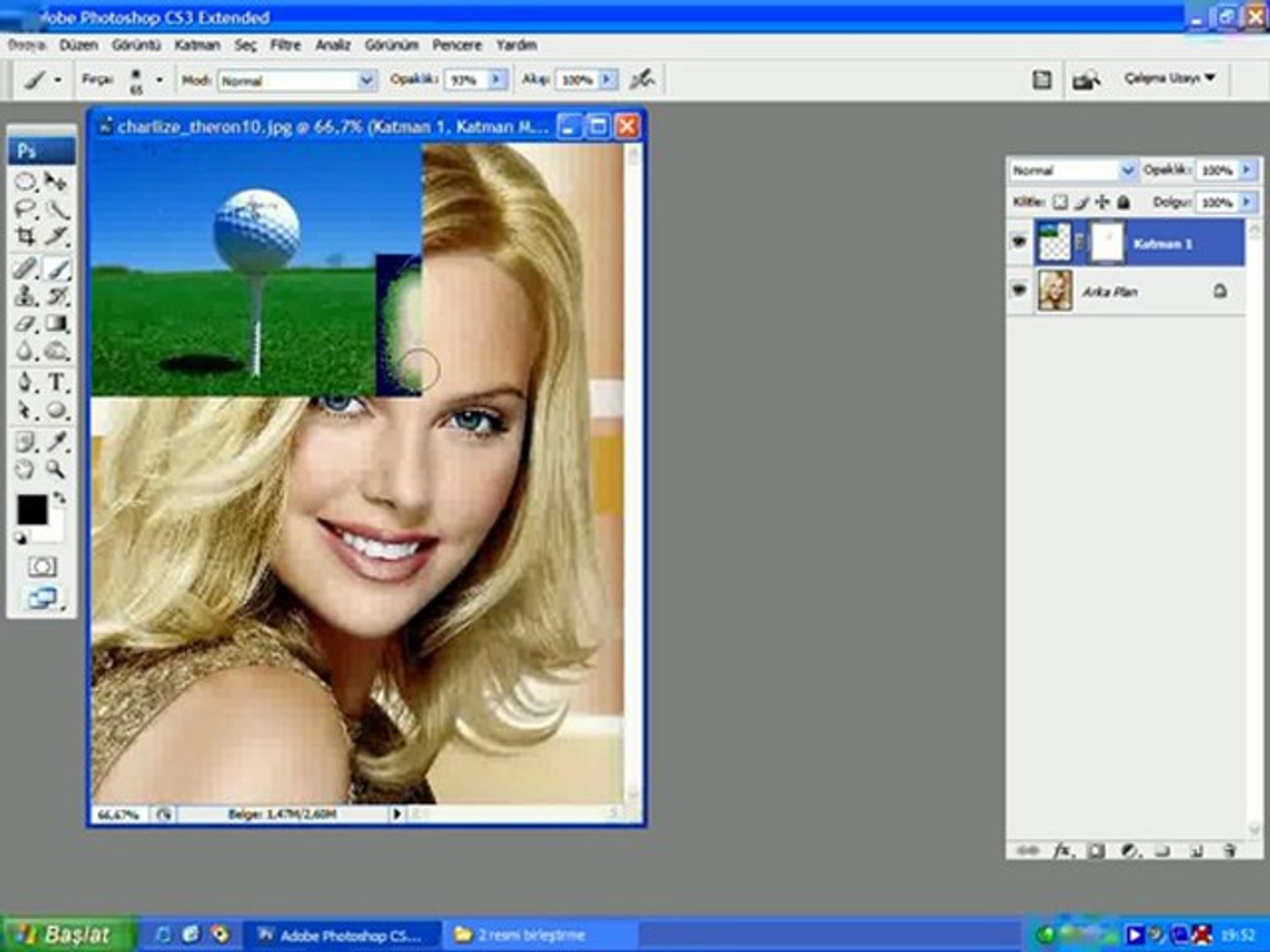Viewport: 1270px width, 952px height.
Task: Link layers icon in Layers panel
Action: 1028,851
